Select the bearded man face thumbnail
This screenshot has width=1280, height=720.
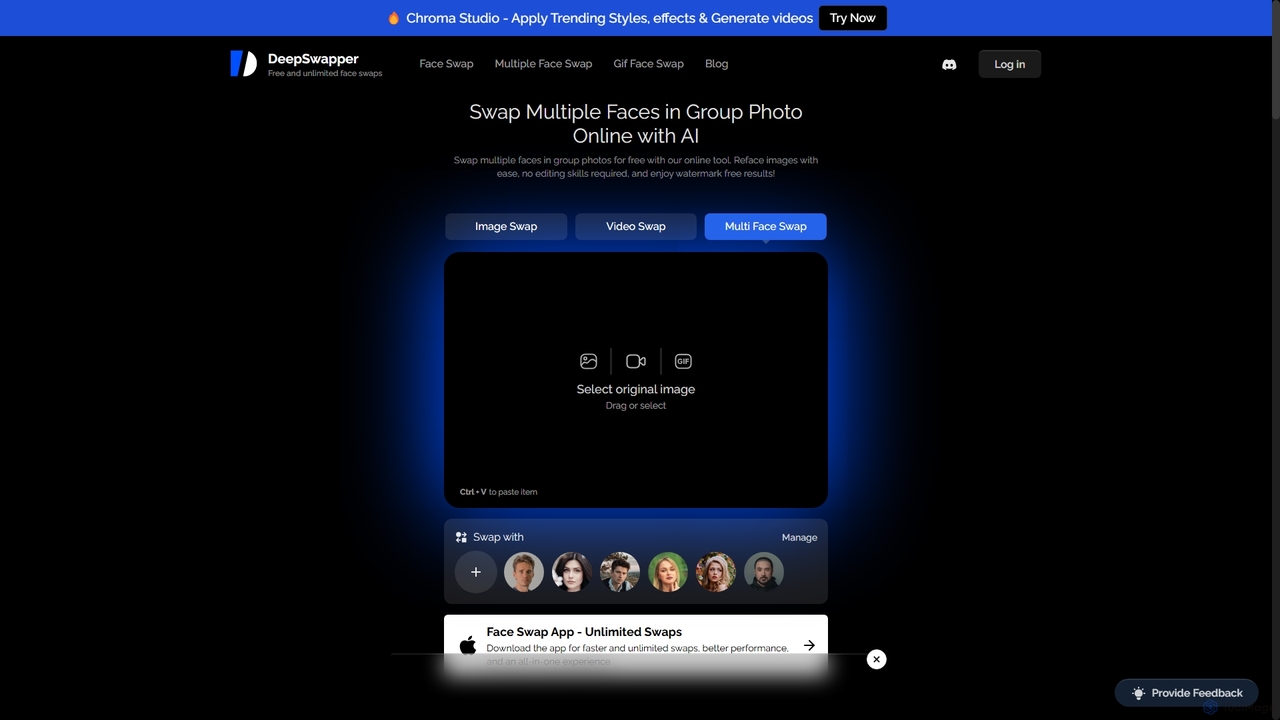point(764,572)
